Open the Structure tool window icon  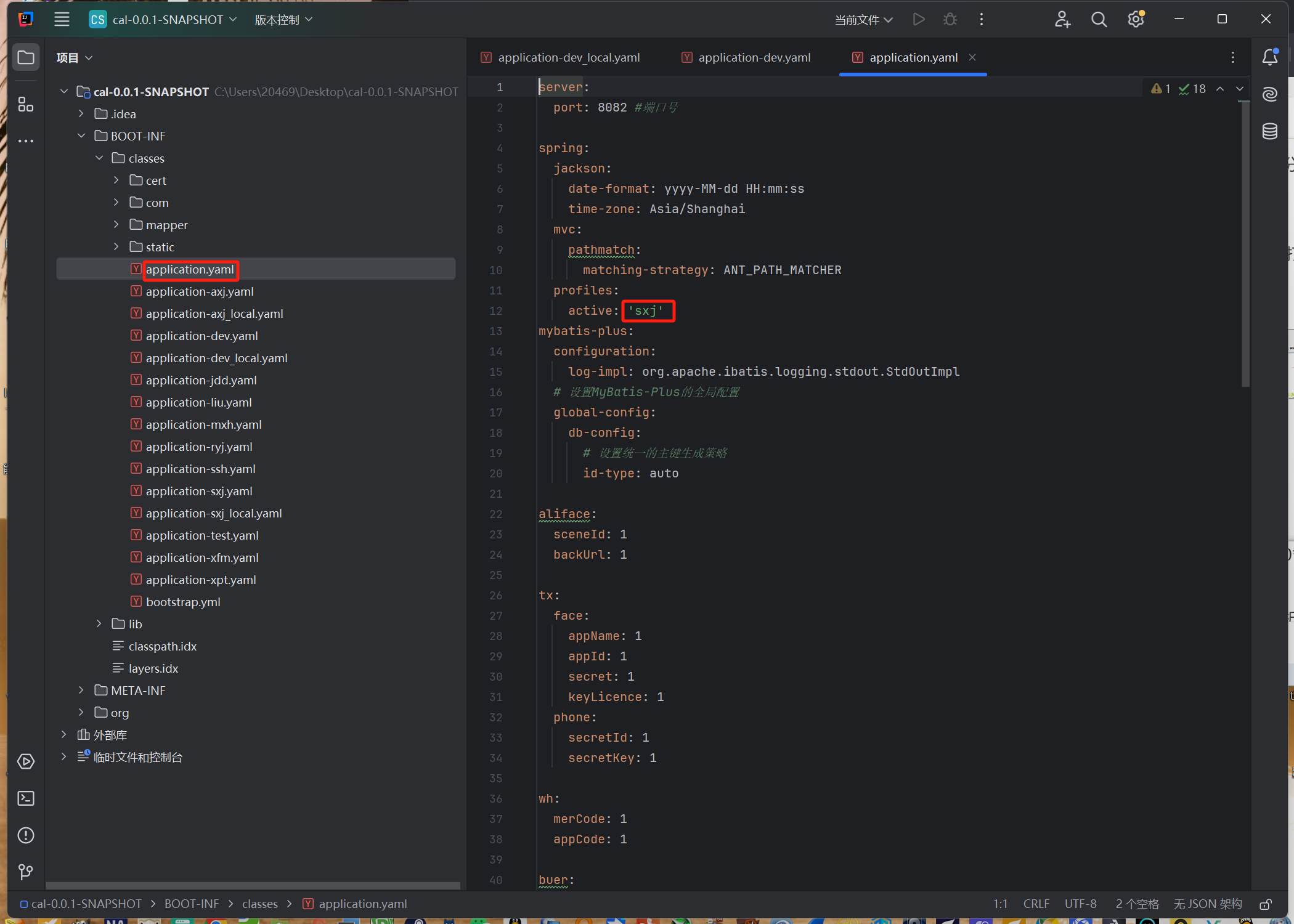click(x=25, y=105)
